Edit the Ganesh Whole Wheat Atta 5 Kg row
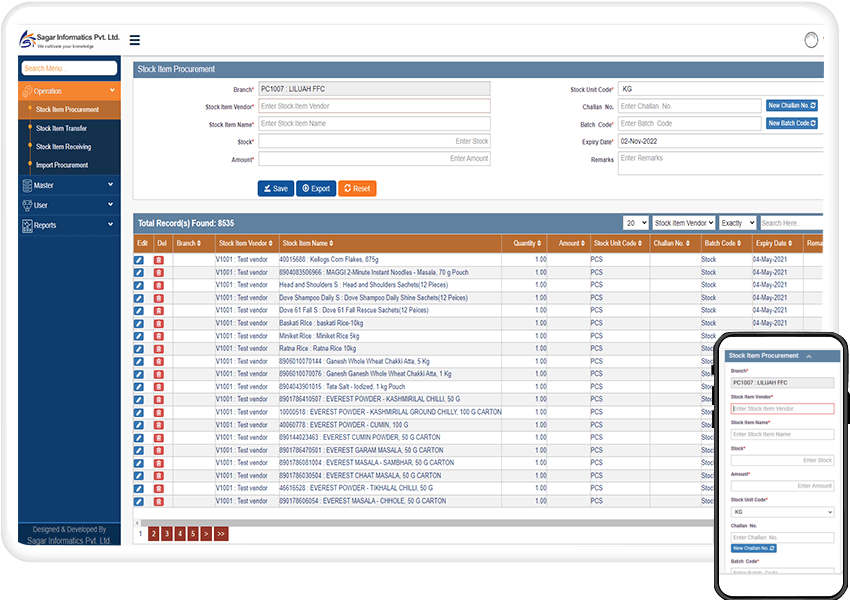Viewport: 850px width, 600px height. coord(139,362)
